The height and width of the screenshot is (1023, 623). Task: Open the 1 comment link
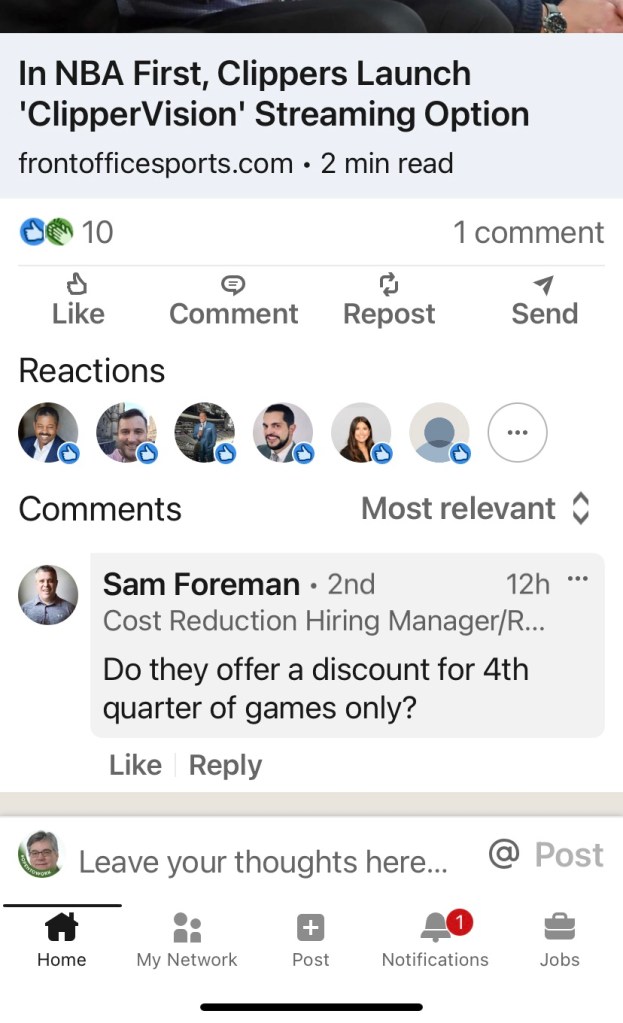tap(528, 232)
